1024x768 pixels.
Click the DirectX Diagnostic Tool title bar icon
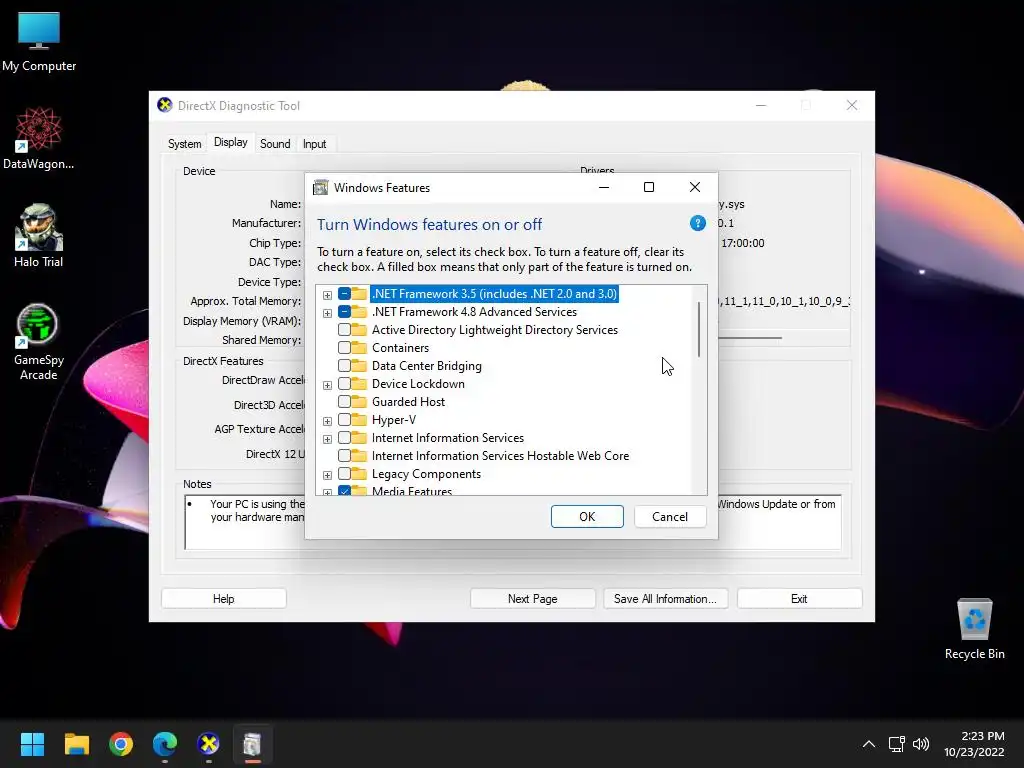coord(165,105)
